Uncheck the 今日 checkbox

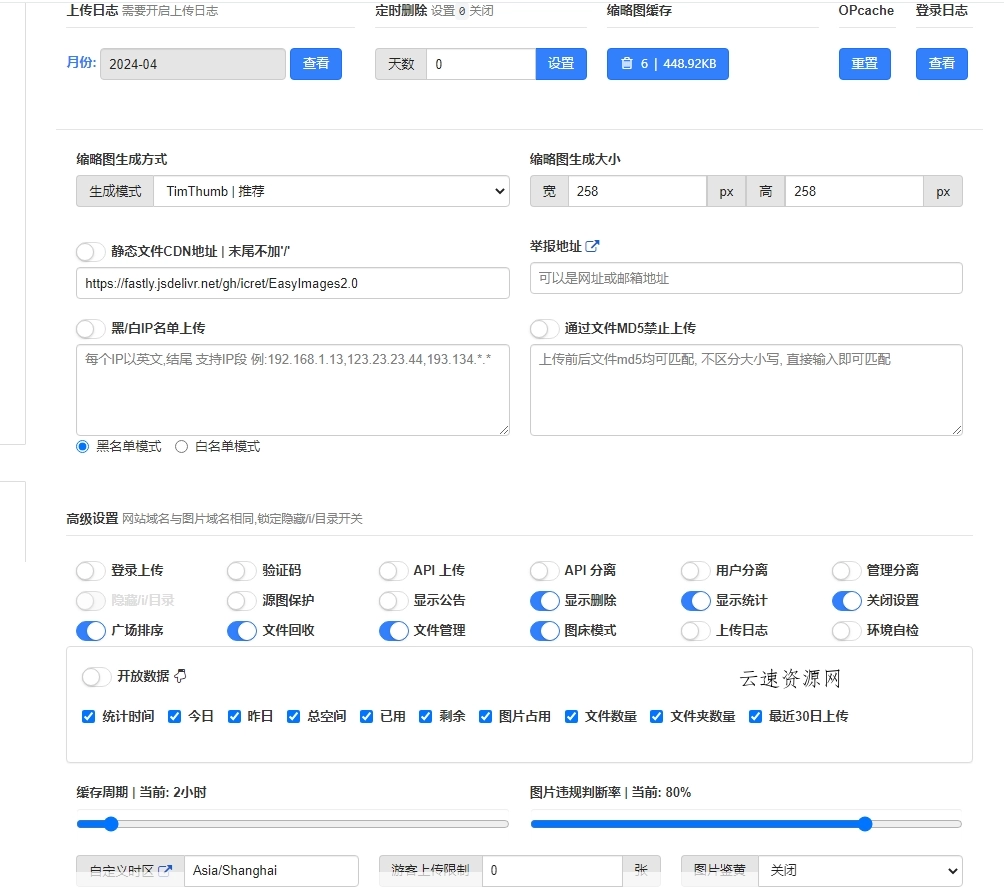174,716
